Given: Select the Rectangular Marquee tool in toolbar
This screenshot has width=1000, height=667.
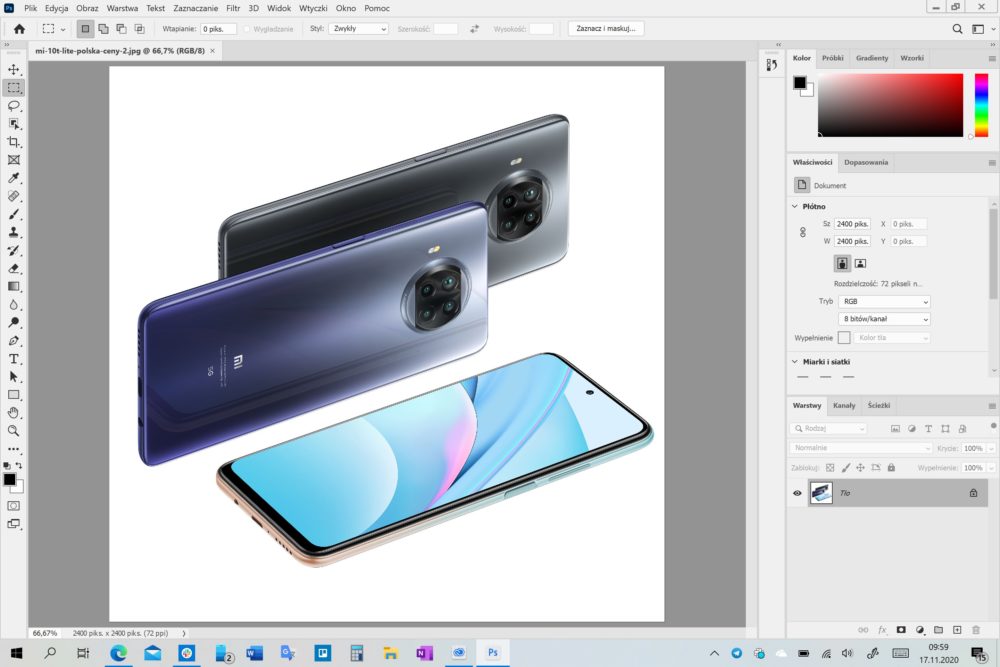Looking at the screenshot, I should pos(13,87).
